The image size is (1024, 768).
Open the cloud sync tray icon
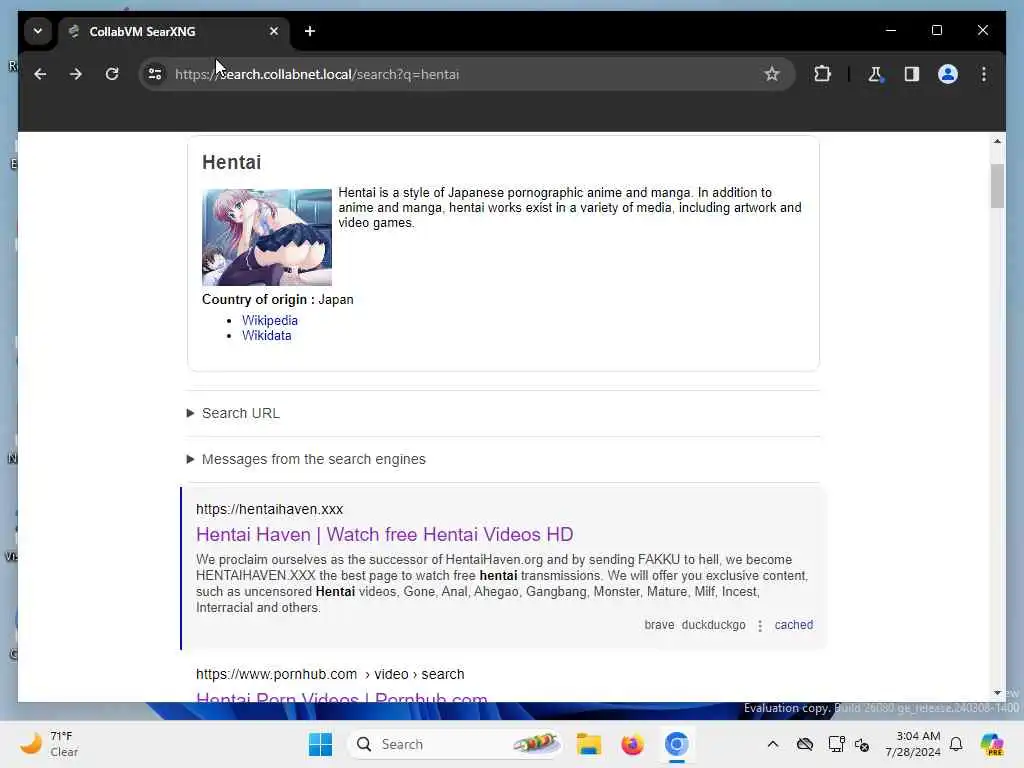coord(805,744)
